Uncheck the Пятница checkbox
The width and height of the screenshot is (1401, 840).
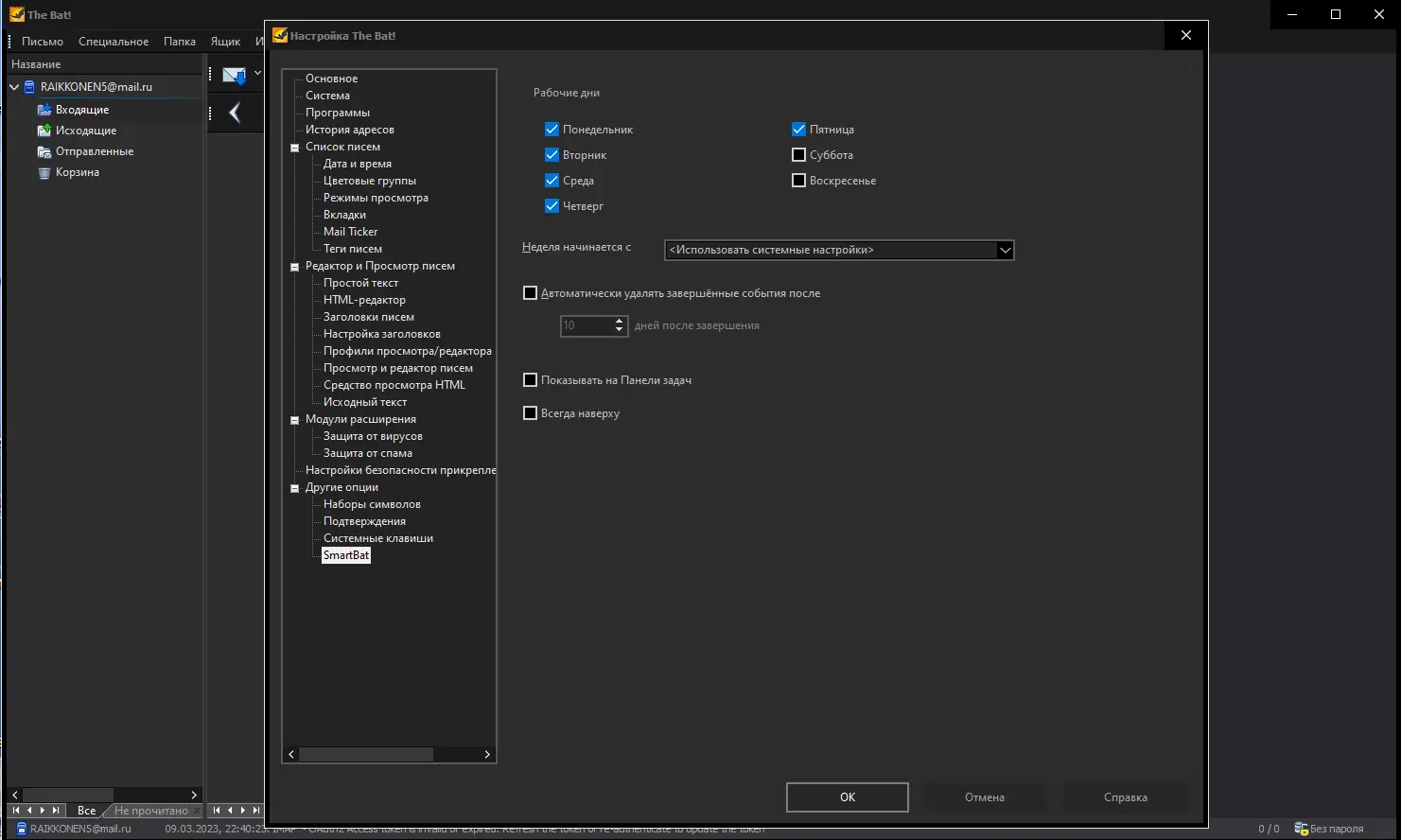[x=798, y=129]
